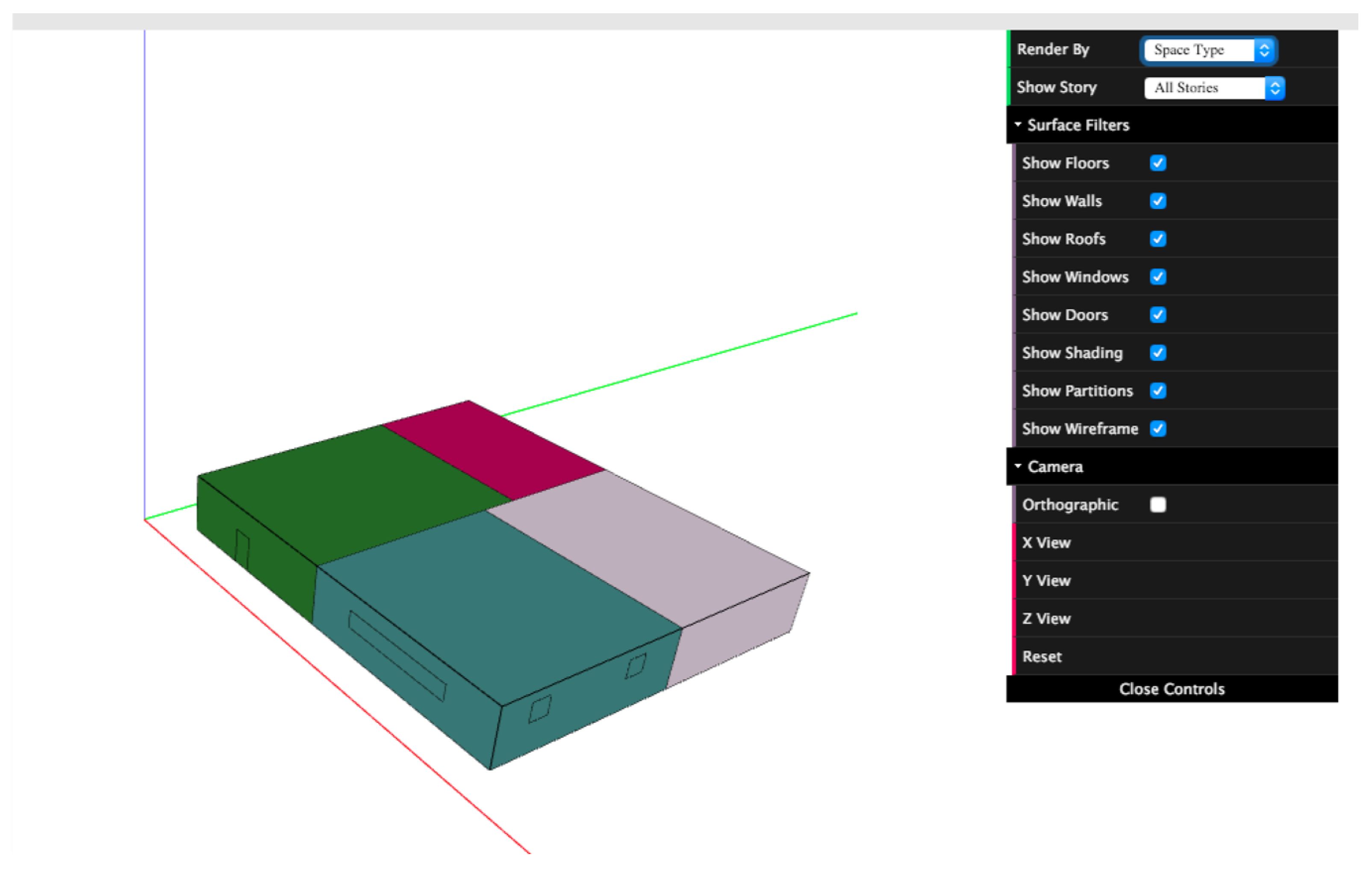The width and height of the screenshot is (1372, 872).
Task: Turn off Show Windows checkbox
Action: coord(1158,277)
